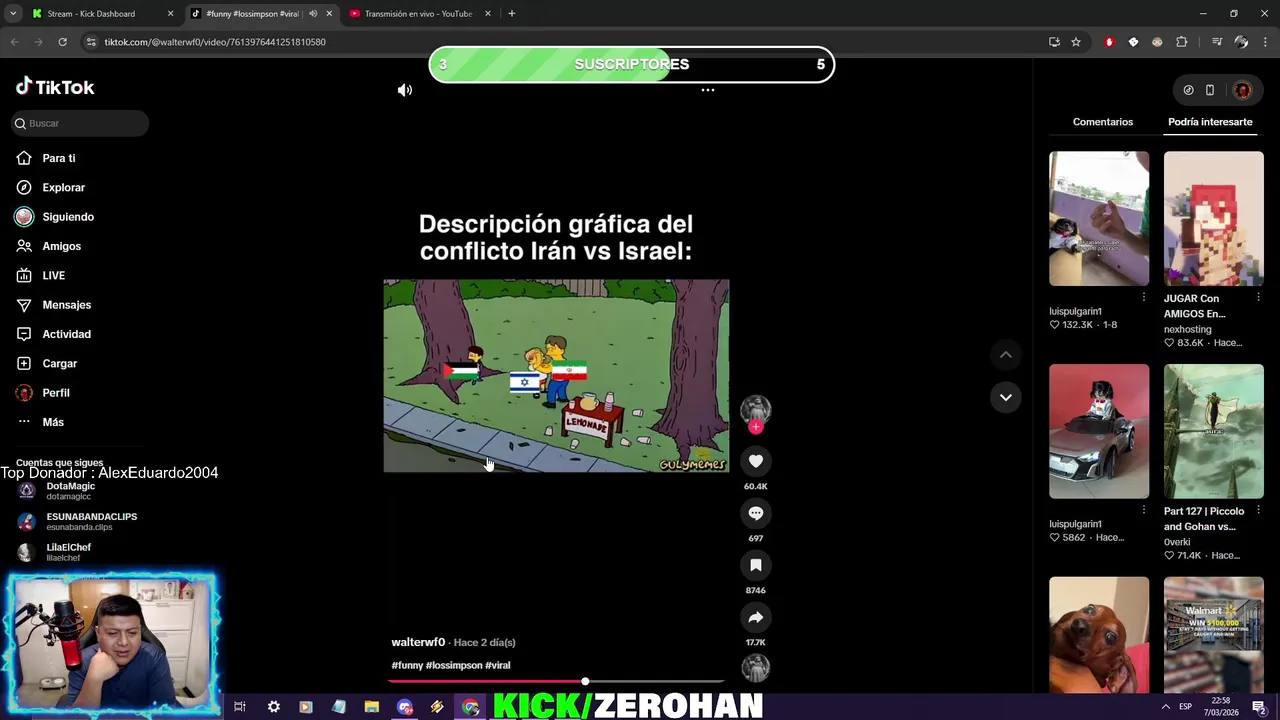1280x720 pixels.
Task: Open Mensajes in sidebar
Action: [x=66, y=305]
